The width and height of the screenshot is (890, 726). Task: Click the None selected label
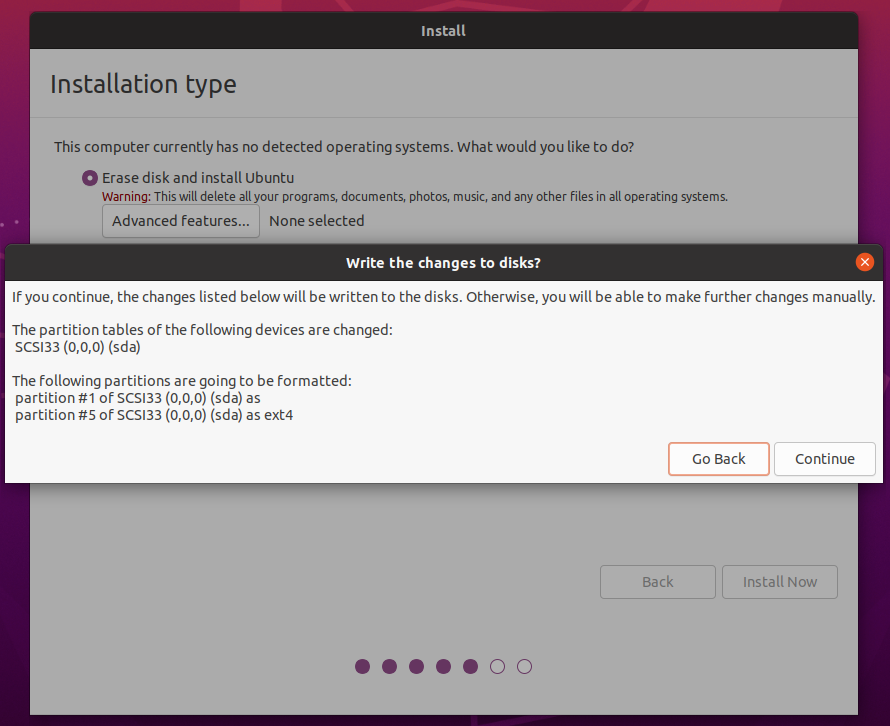(x=316, y=221)
